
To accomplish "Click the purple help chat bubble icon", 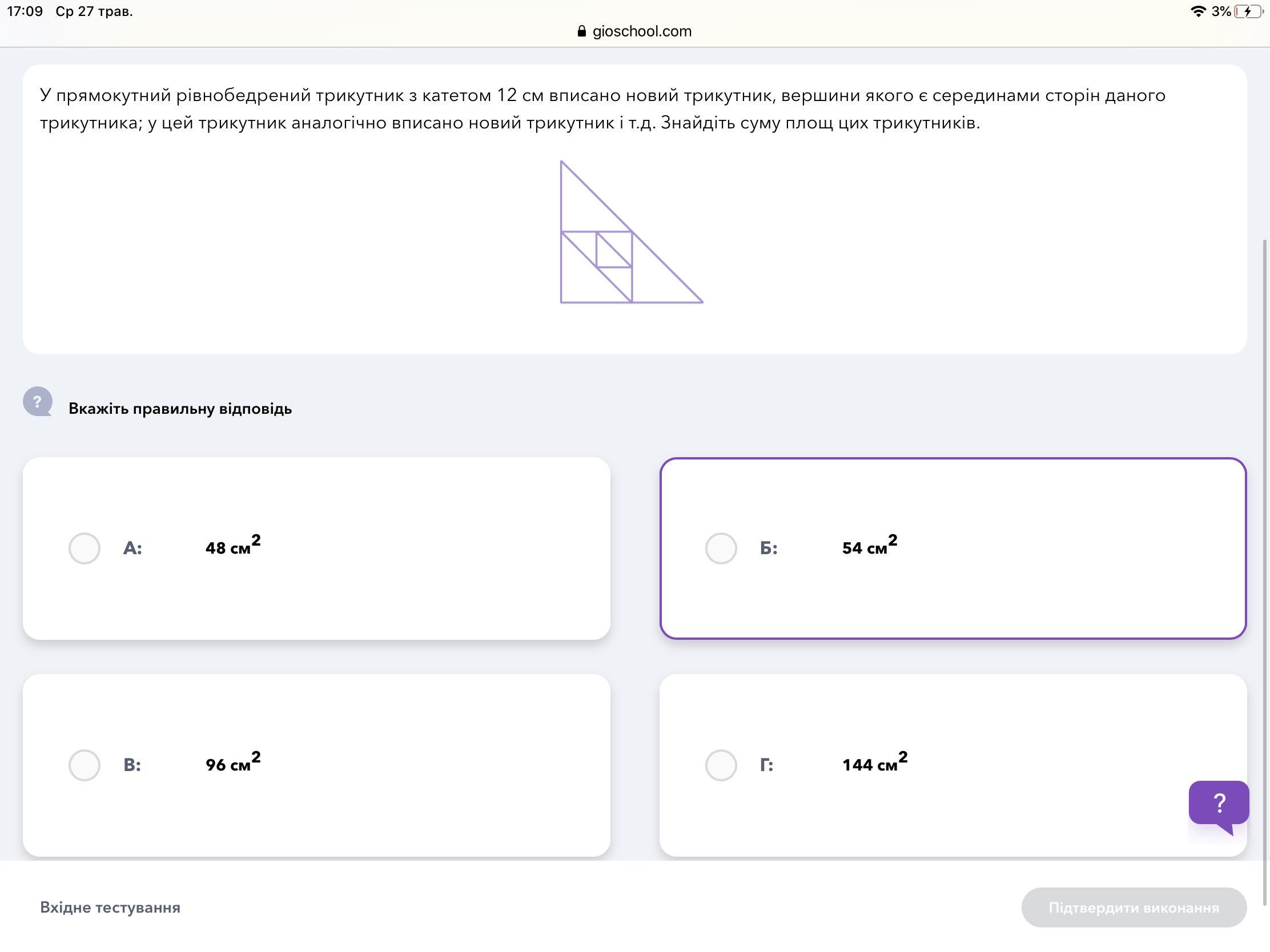I will (x=1219, y=804).
